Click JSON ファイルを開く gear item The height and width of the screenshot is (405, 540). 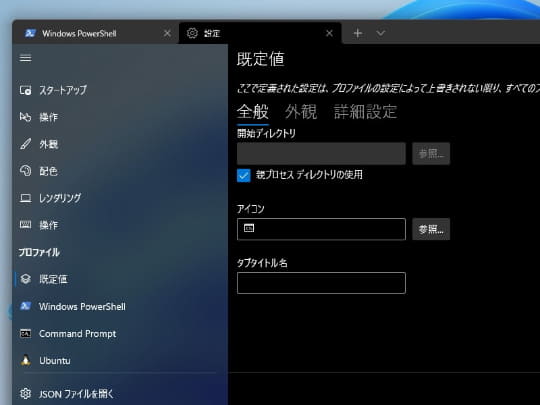(x=120, y=394)
